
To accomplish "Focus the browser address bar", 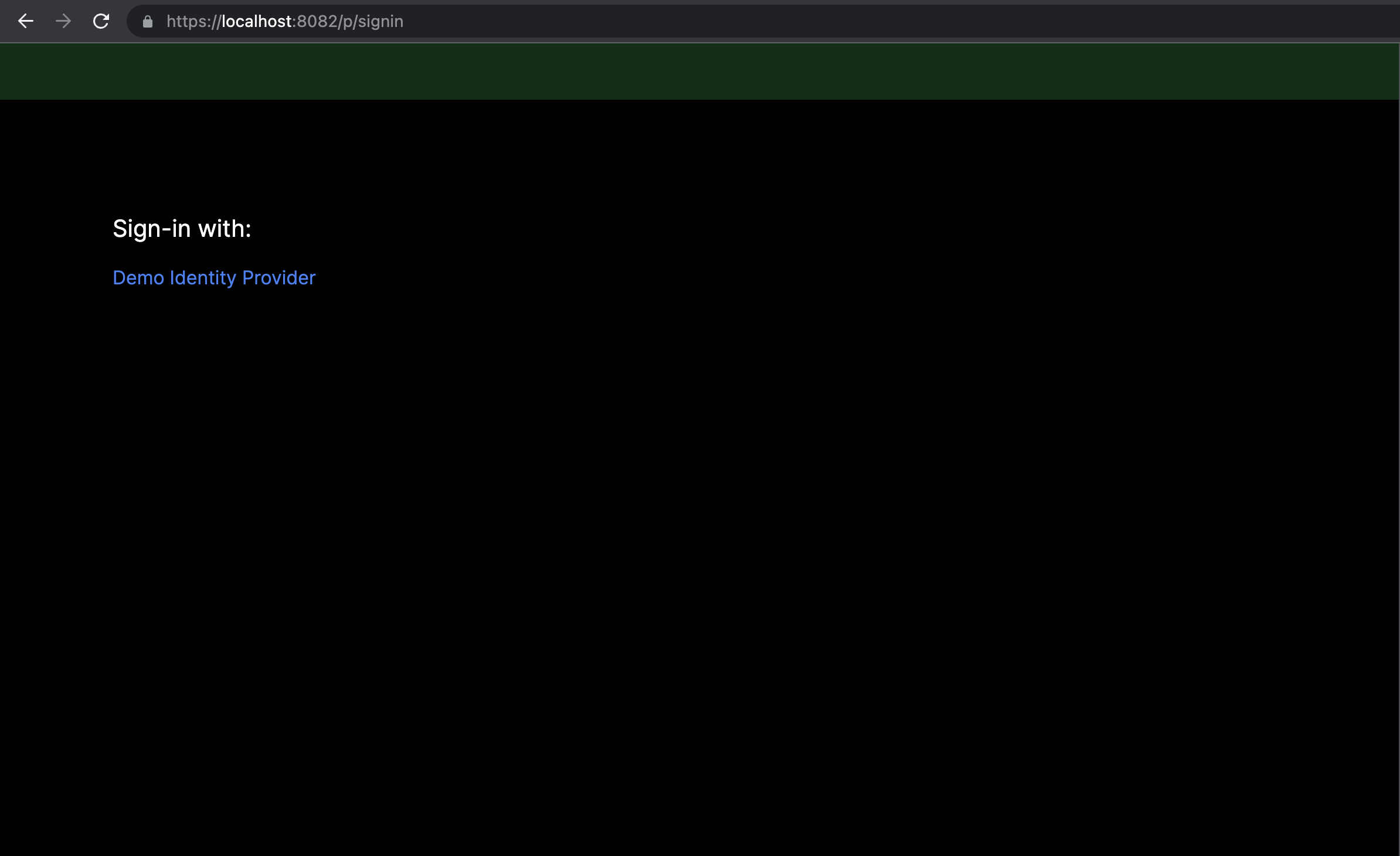I will (x=586, y=22).
